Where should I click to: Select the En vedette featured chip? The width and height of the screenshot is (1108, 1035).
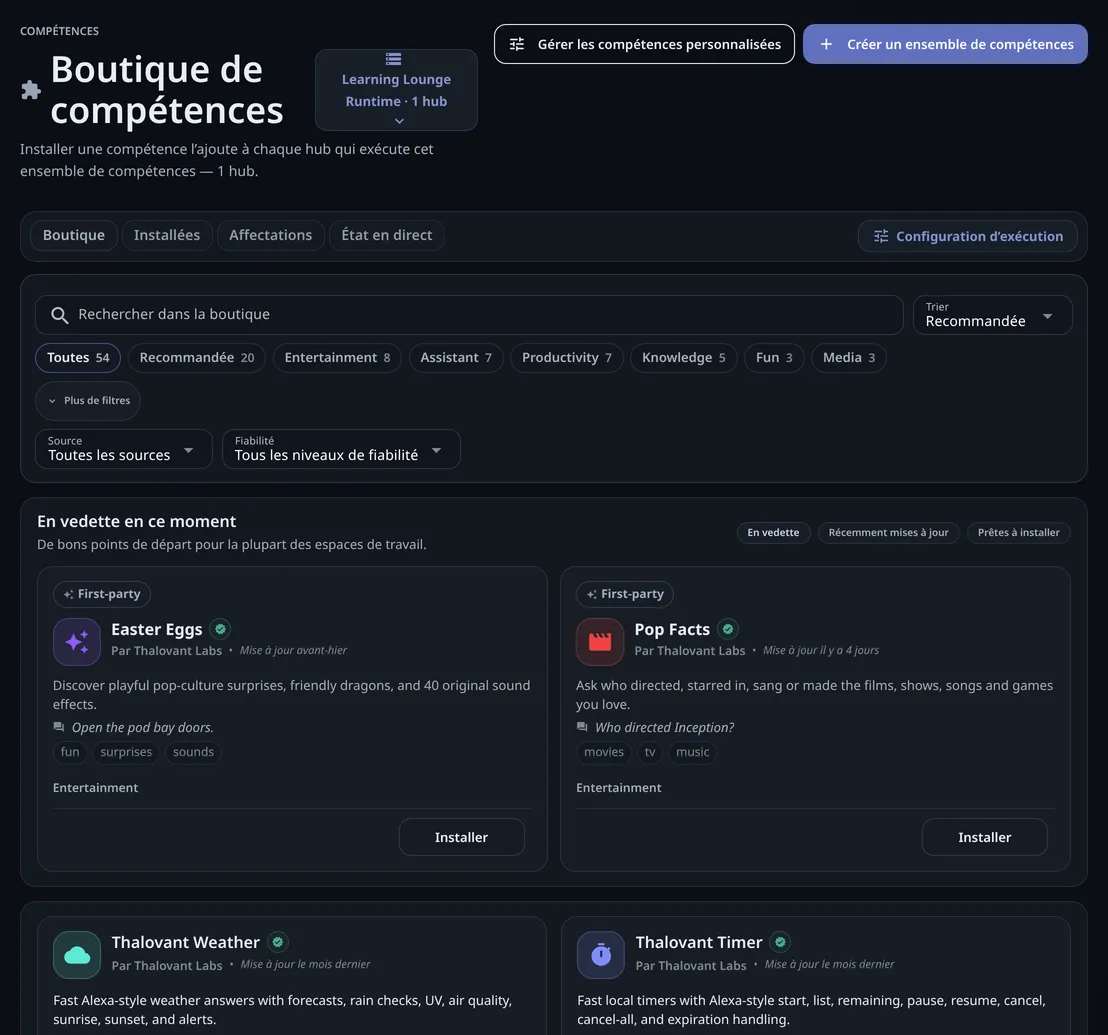(x=773, y=533)
